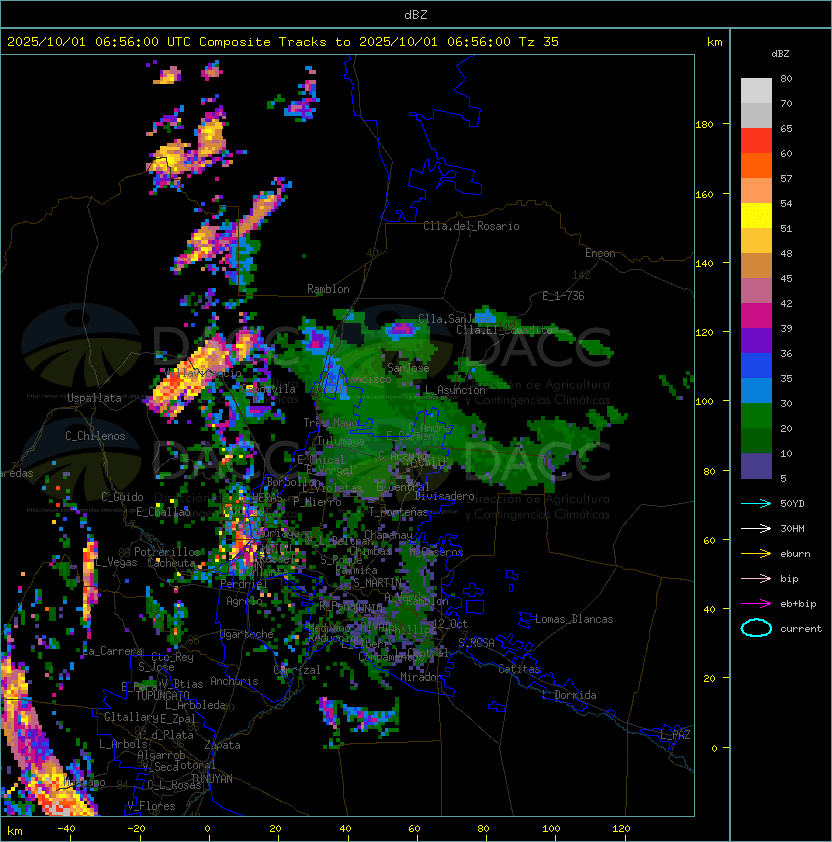Click the 'S_MARTIN' map label

point(377,582)
